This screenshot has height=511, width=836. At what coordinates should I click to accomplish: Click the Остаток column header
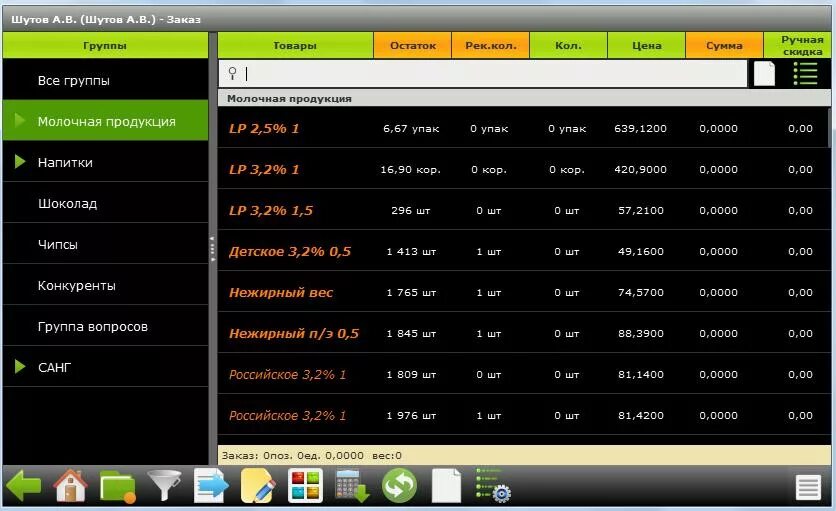tap(413, 45)
